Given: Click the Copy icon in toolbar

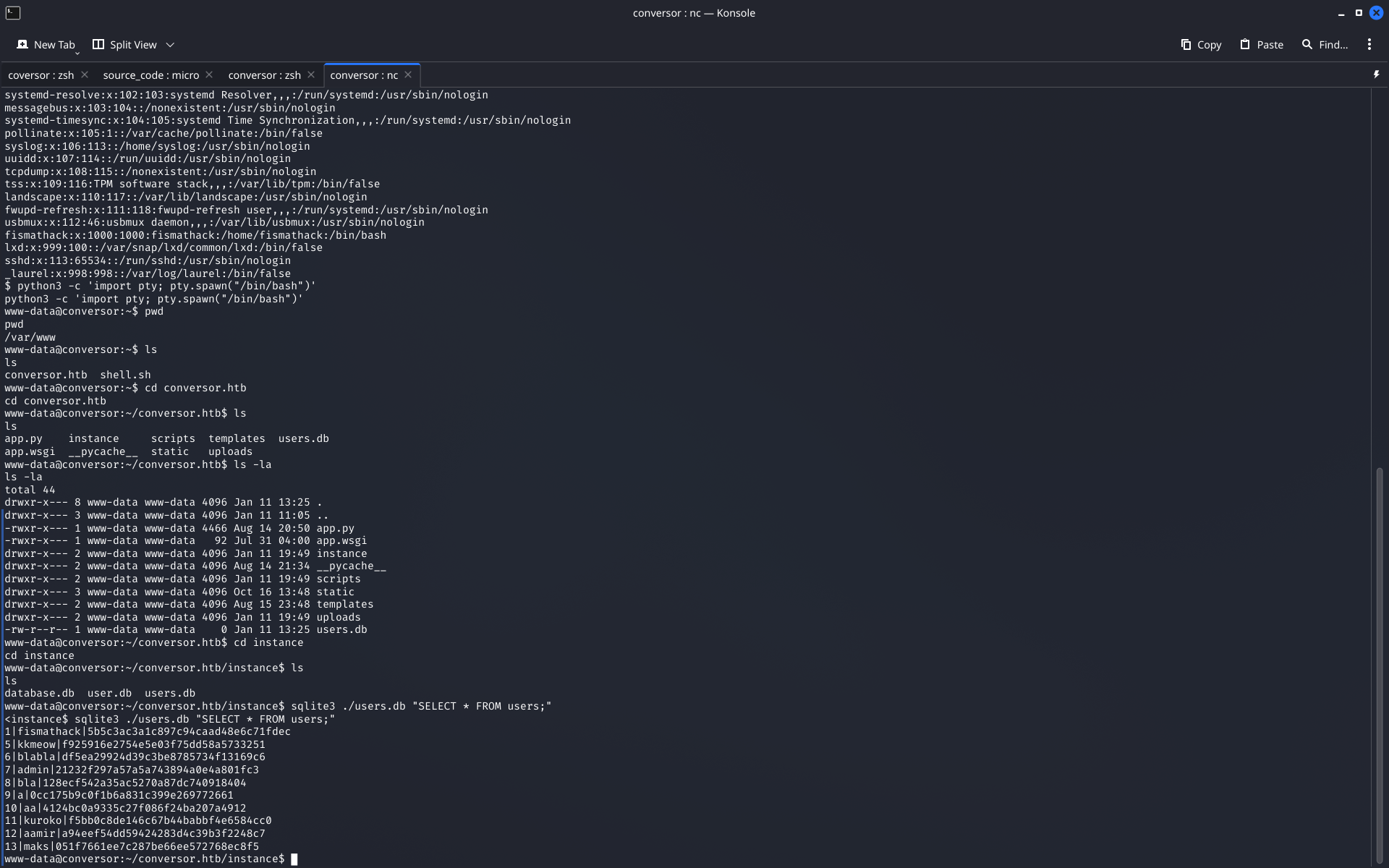Looking at the screenshot, I should [1186, 45].
